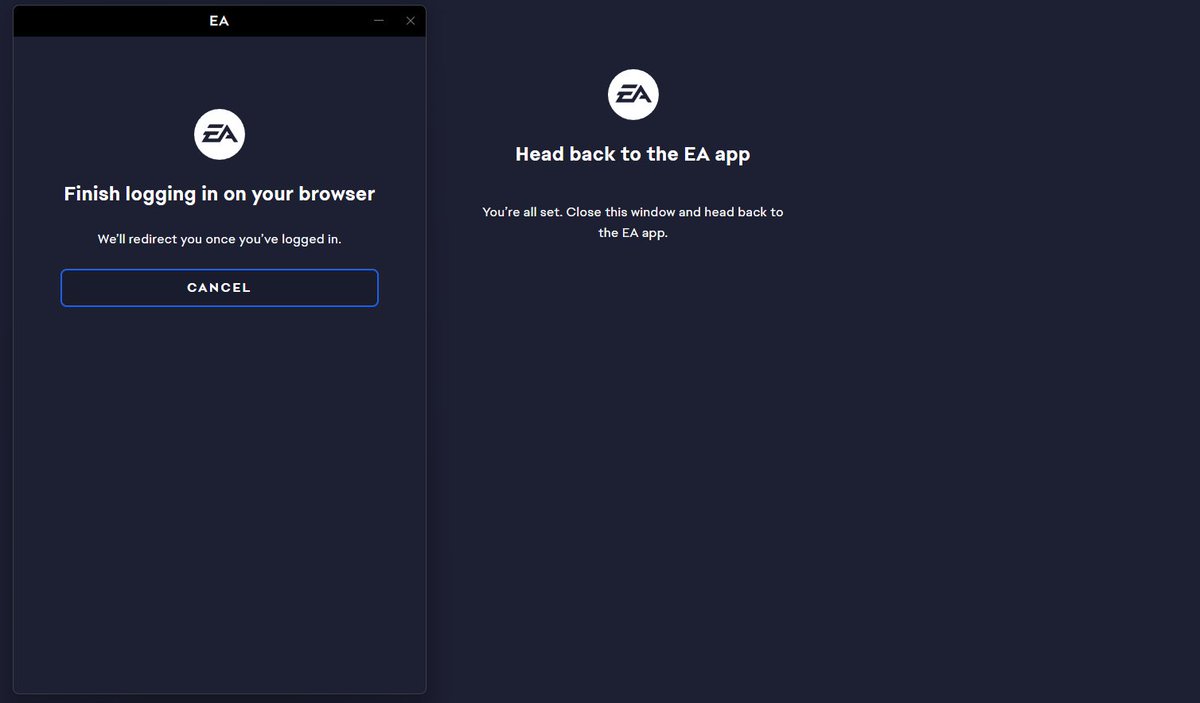This screenshot has width=1200, height=703.
Task: Click 'You're all set. Close this window' message
Action: tap(633, 222)
